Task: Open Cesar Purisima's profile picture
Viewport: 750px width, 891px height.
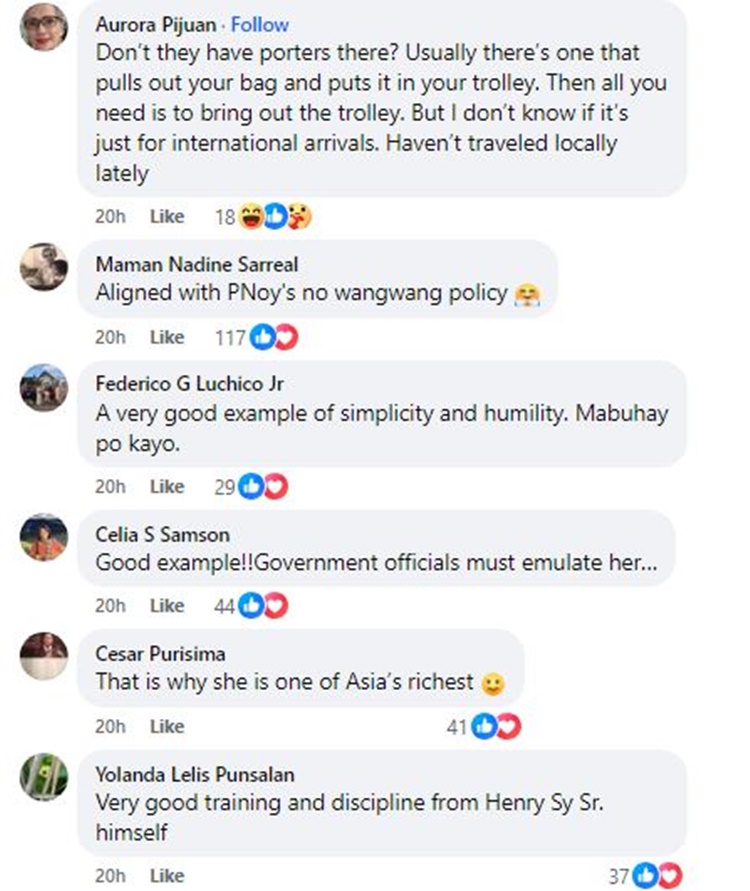Action: [44, 656]
